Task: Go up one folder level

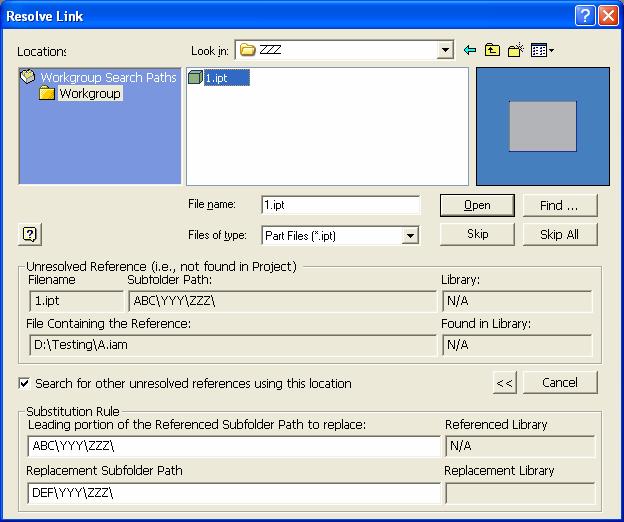Action: [493, 50]
